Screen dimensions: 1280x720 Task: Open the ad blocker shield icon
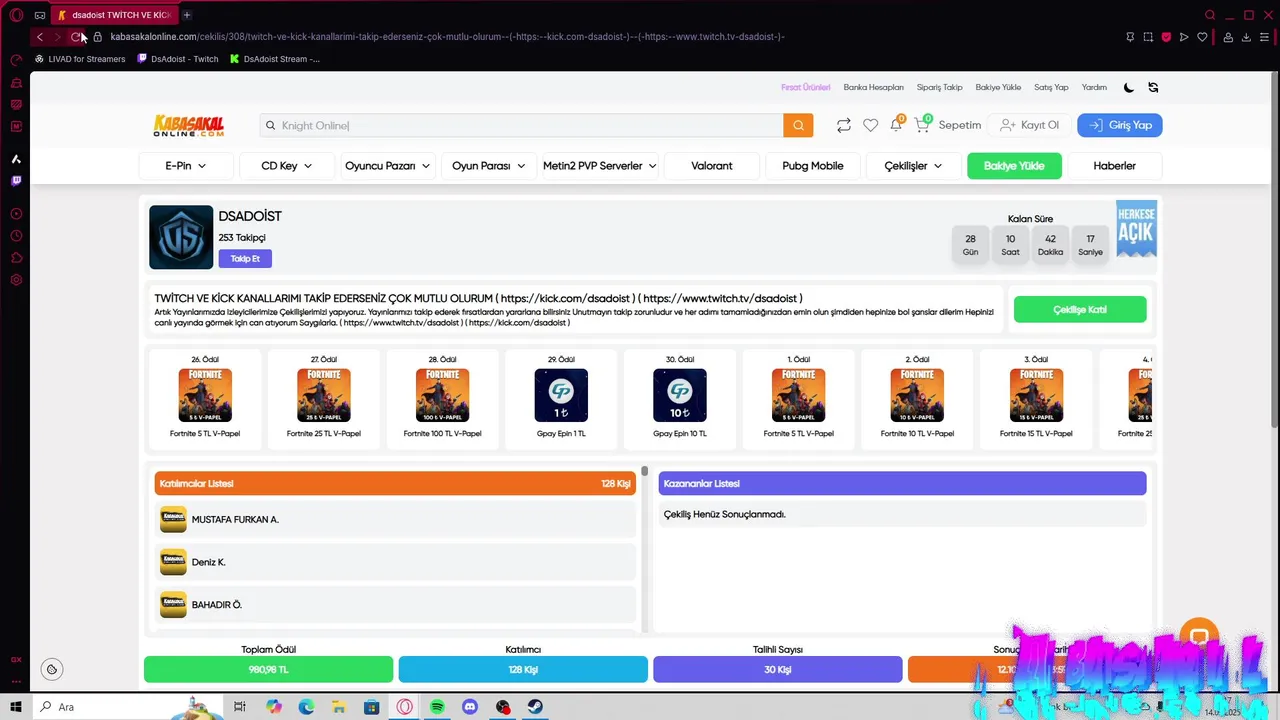click(1166, 37)
